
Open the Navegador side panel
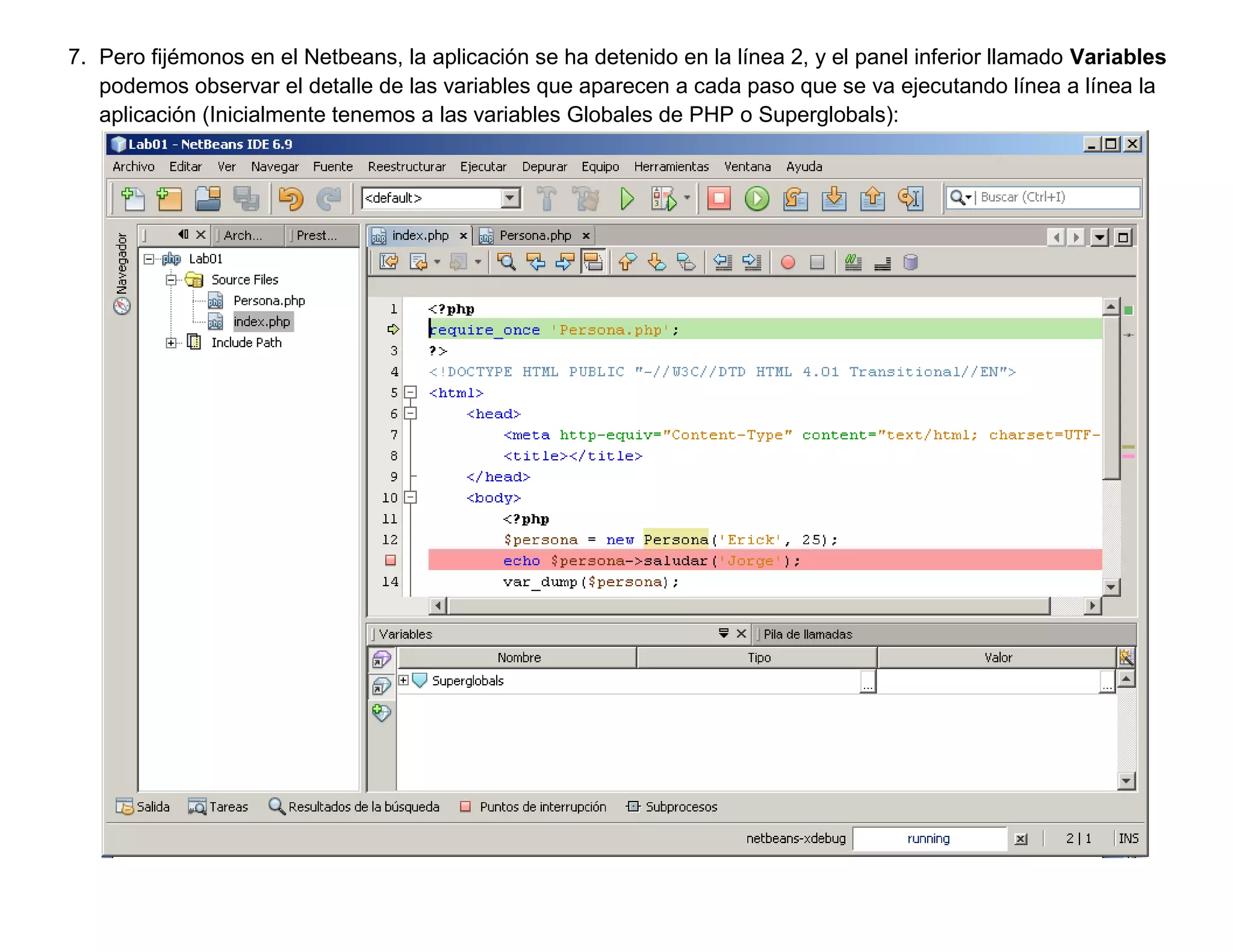tap(122, 274)
